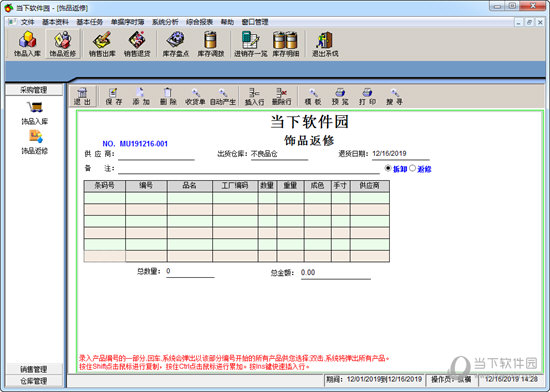The width and height of the screenshot is (550, 392).
Task: Click the 条码号 column header
Action: point(104,186)
